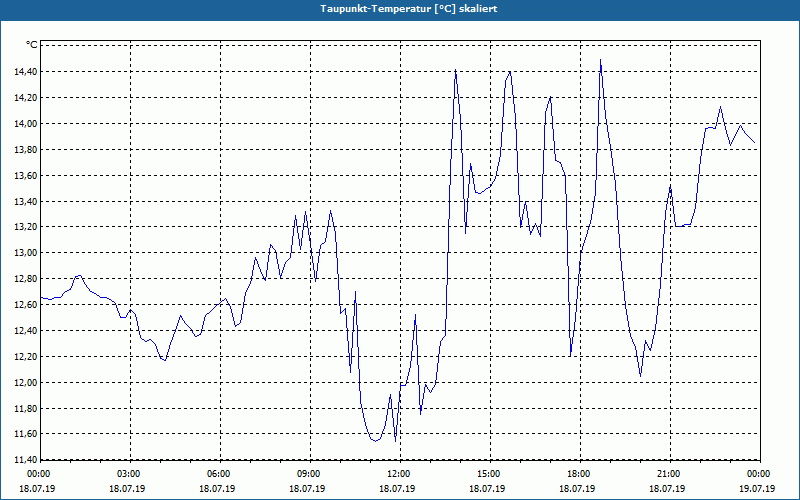Click the 18.07.19 date under 21:00
This screenshot has width=800, height=500.
tap(667, 488)
